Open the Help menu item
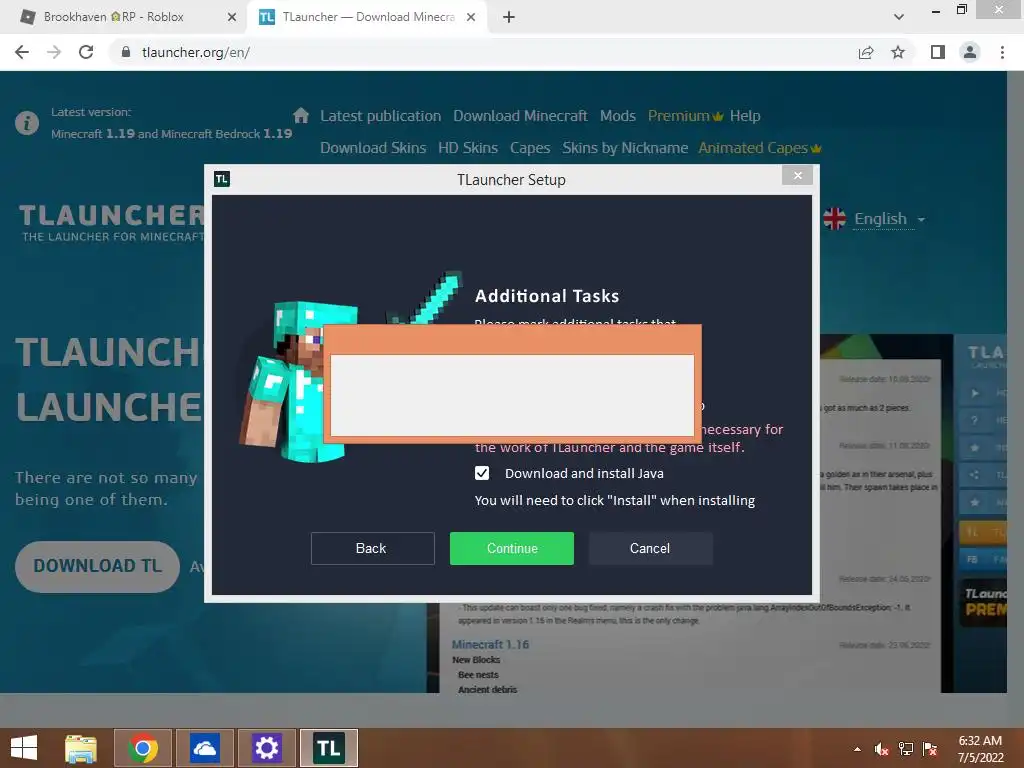The width and height of the screenshot is (1024, 768). pos(745,116)
